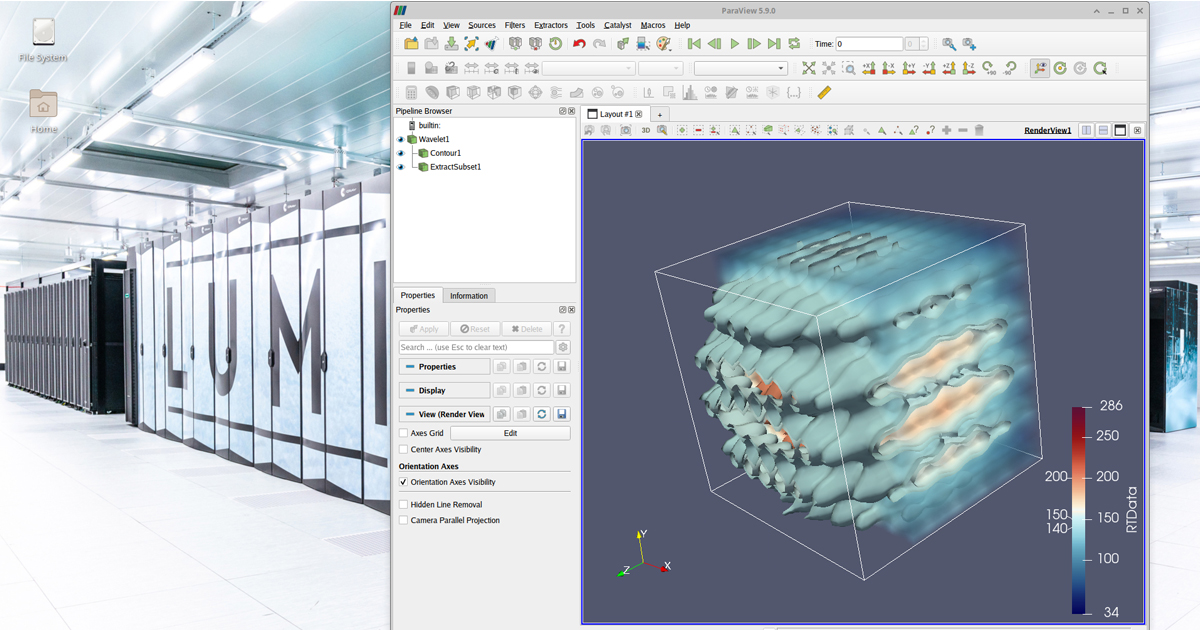Click the Time value input field
Screen dimensions: 1200x630
[x=869, y=44]
